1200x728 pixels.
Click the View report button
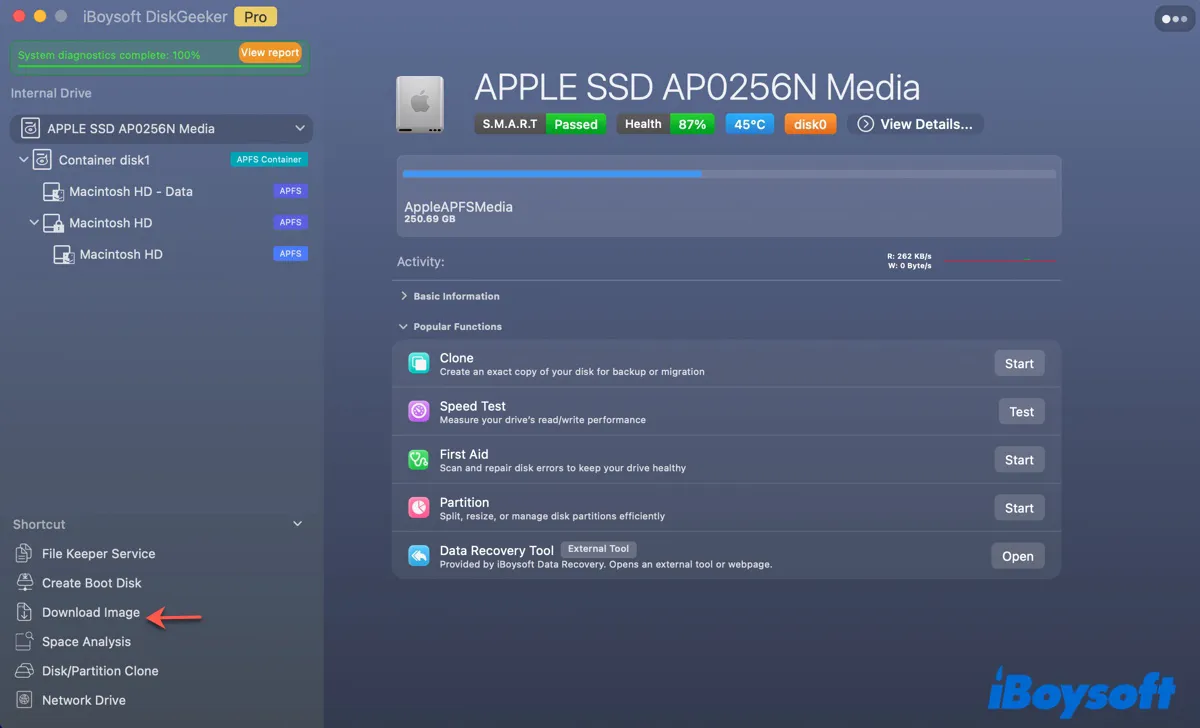click(270, 53)
